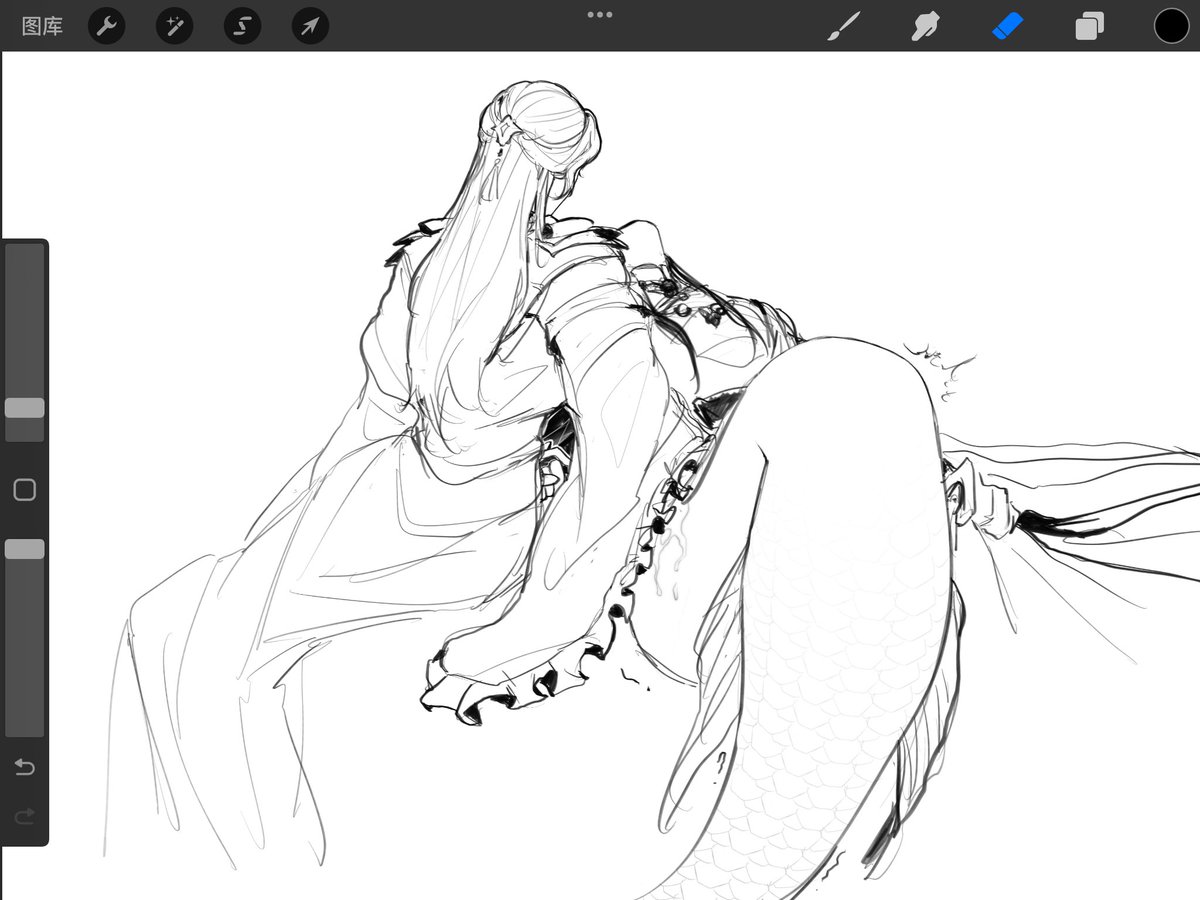Open the Actions wrench menu
Screen dimensions: 1200x900
click(x=106, y=26)
